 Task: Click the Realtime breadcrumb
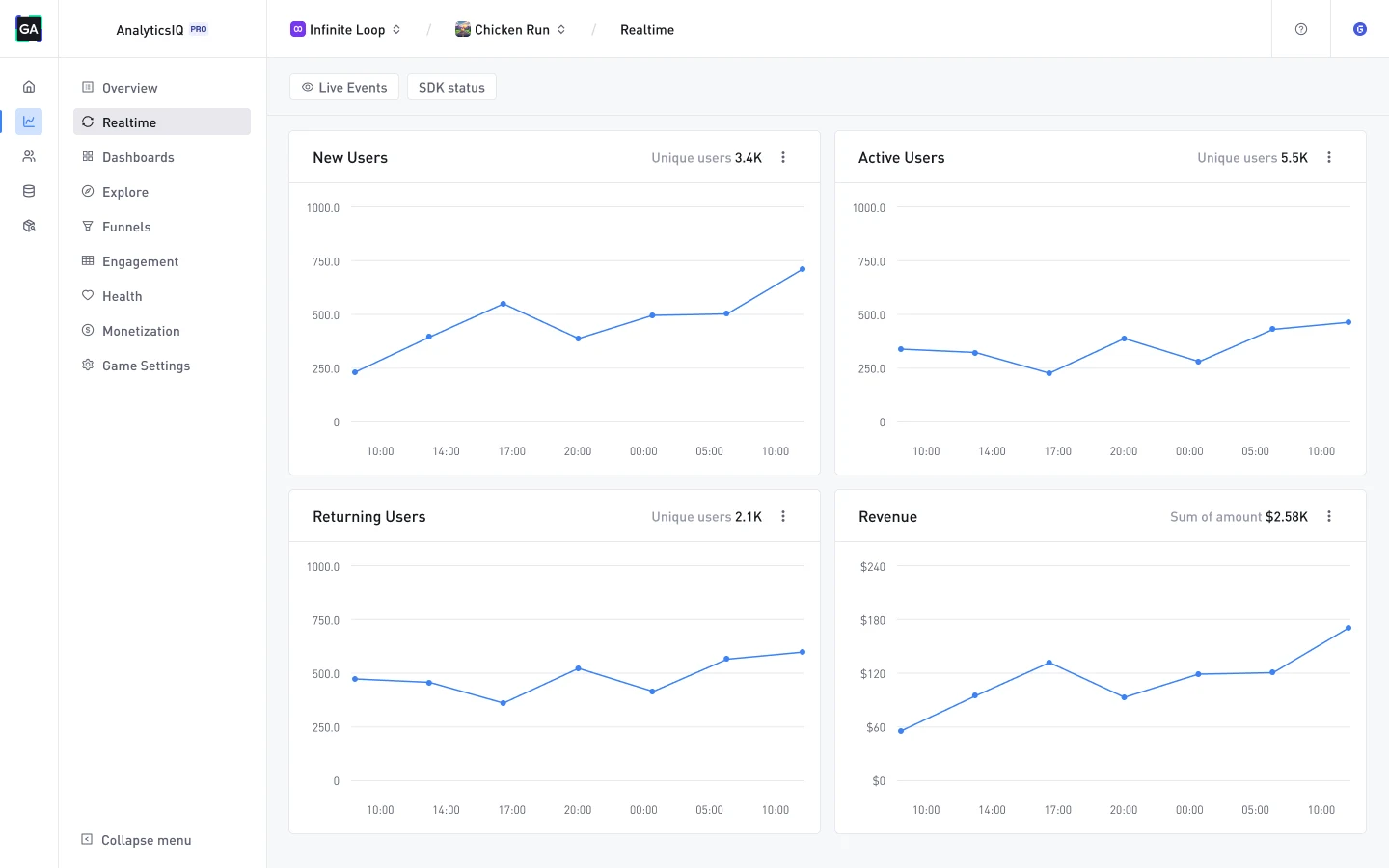(x=647, y=29)
